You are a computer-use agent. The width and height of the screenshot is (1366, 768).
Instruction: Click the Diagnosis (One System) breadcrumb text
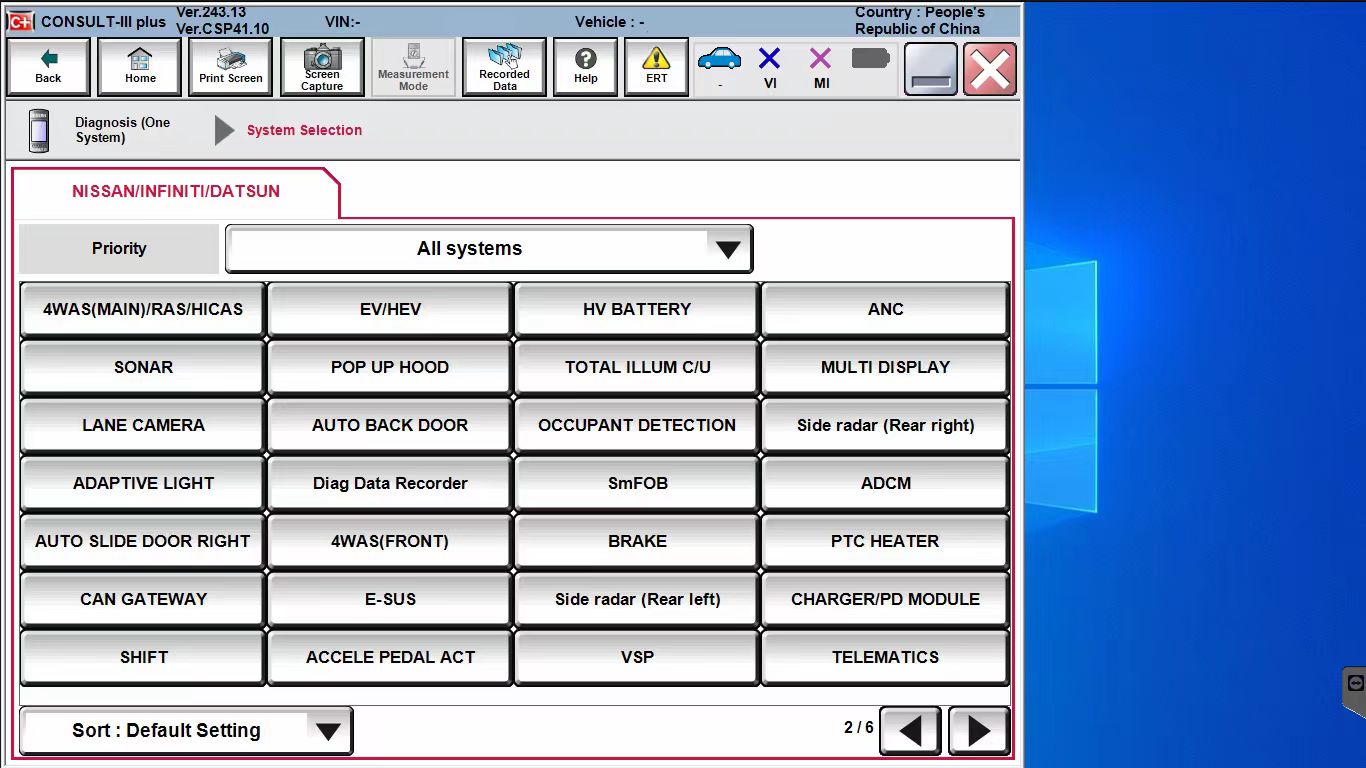tap(122, 130)
